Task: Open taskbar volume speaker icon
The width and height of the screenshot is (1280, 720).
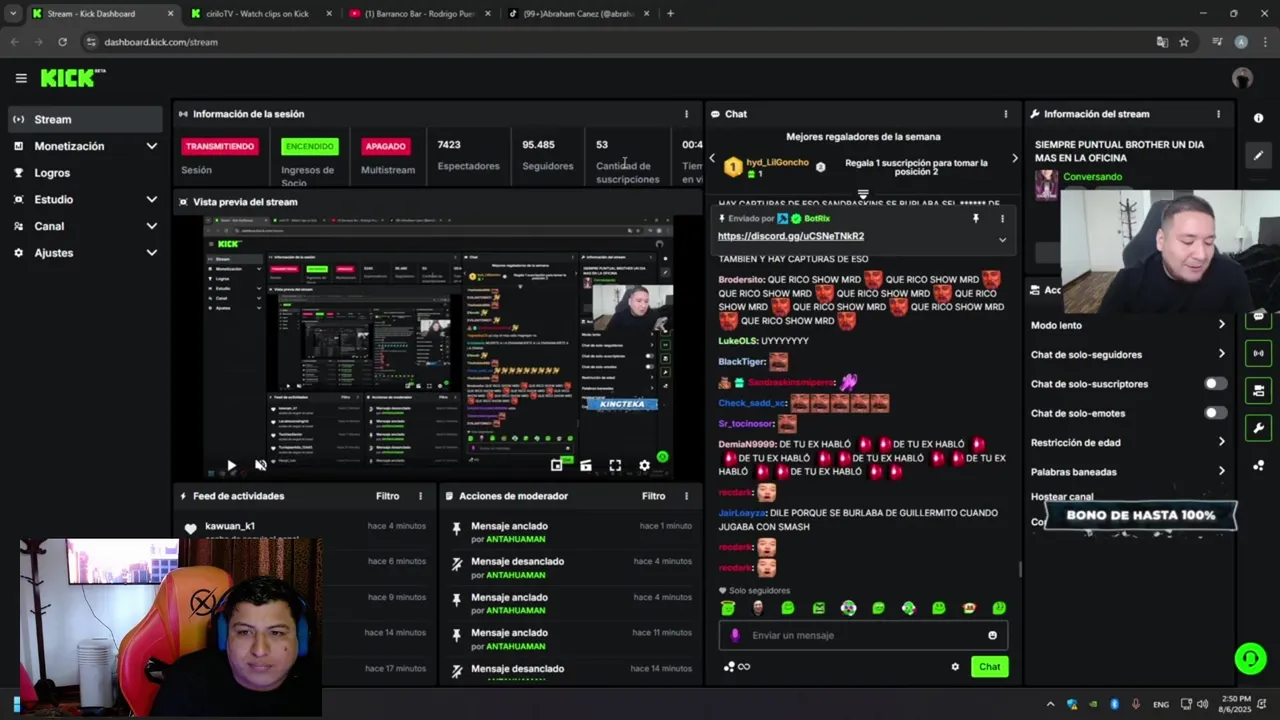Action: pyautogui.click(x=1202, y=704)
